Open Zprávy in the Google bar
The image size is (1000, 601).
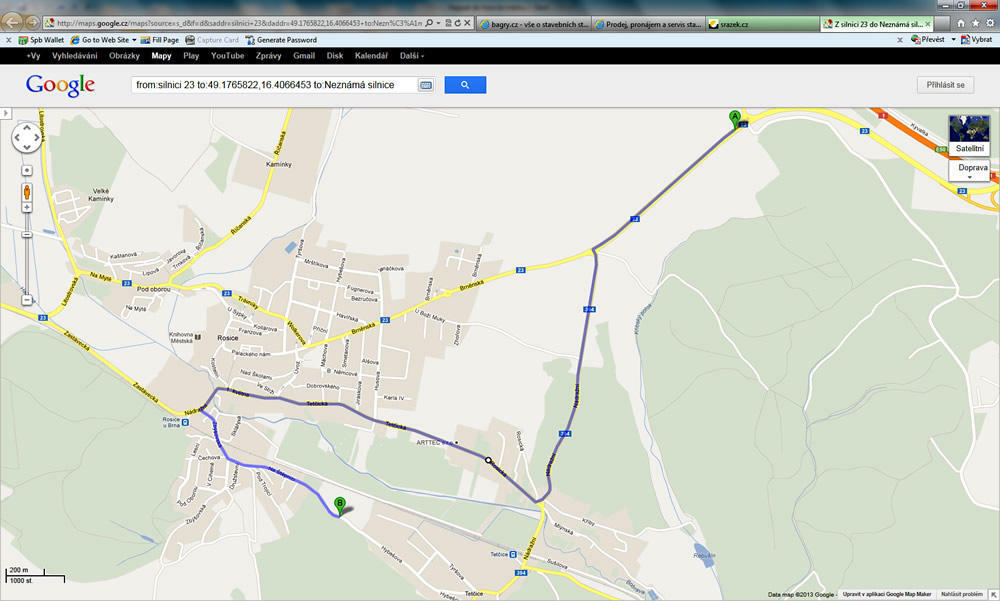click(x=268, y=56)
